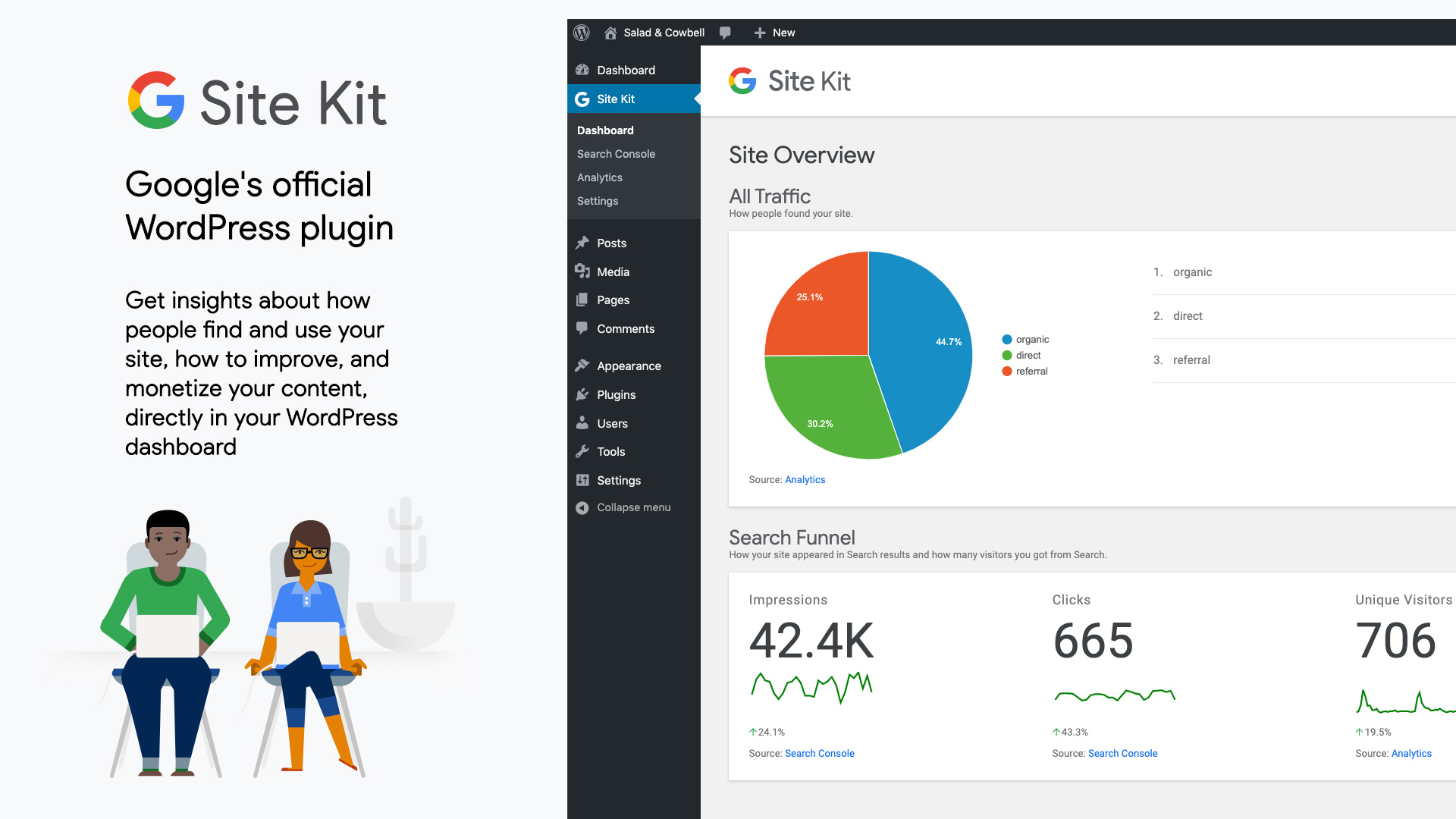Click the Site Overview heading

tap(802, 155)
